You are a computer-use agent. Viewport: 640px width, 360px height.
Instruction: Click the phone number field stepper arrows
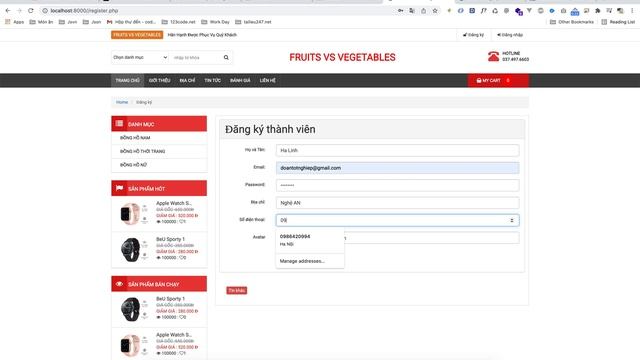tap(512, 220)
